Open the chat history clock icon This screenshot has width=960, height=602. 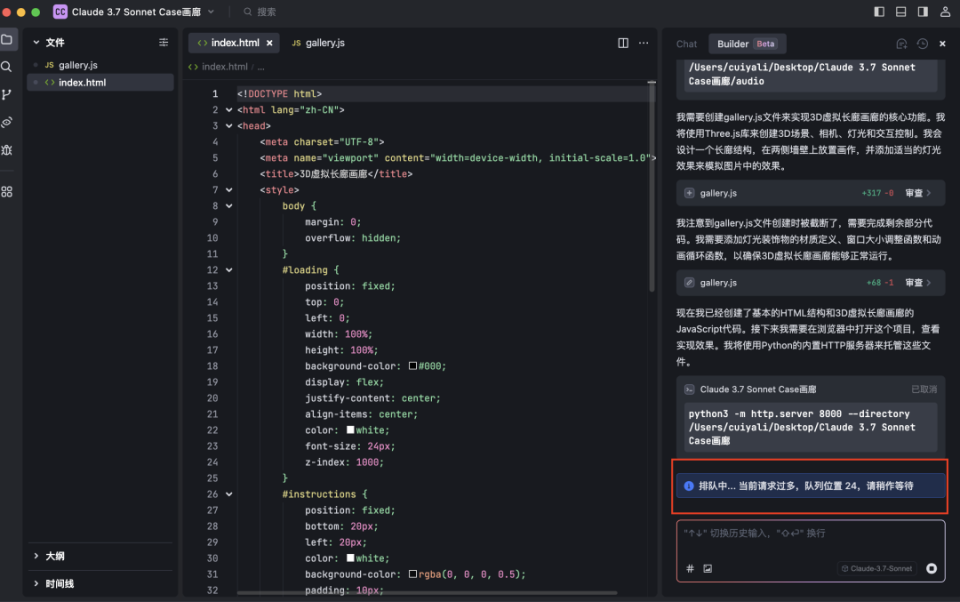[x=922, y=43]
